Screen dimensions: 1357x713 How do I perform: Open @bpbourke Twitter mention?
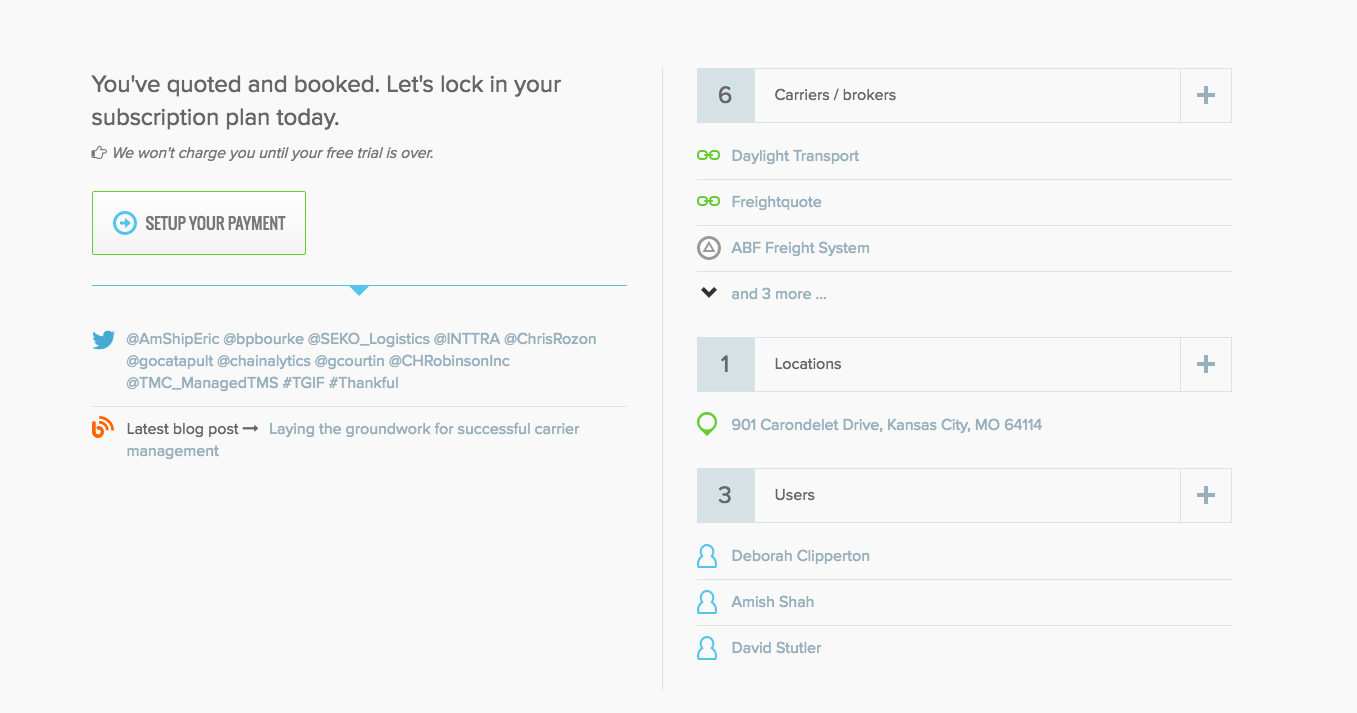(263, 339)
